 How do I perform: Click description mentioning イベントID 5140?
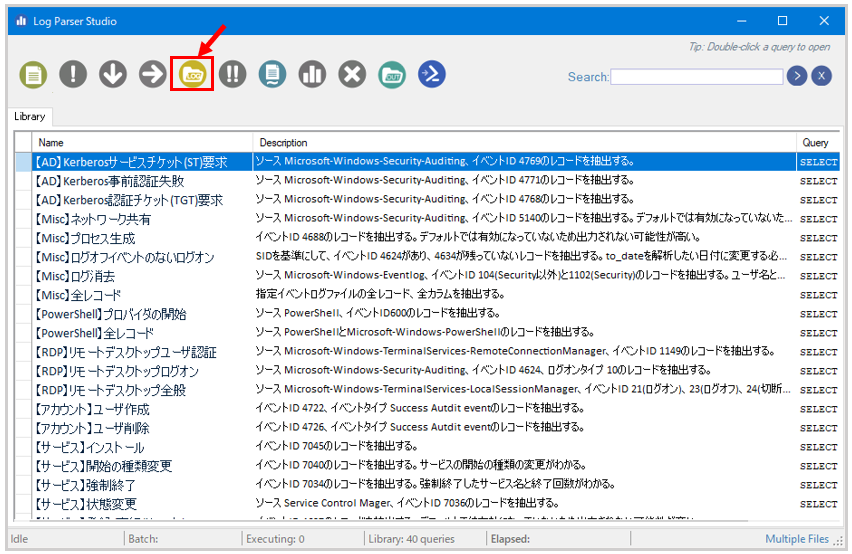(x=523, y=218)
